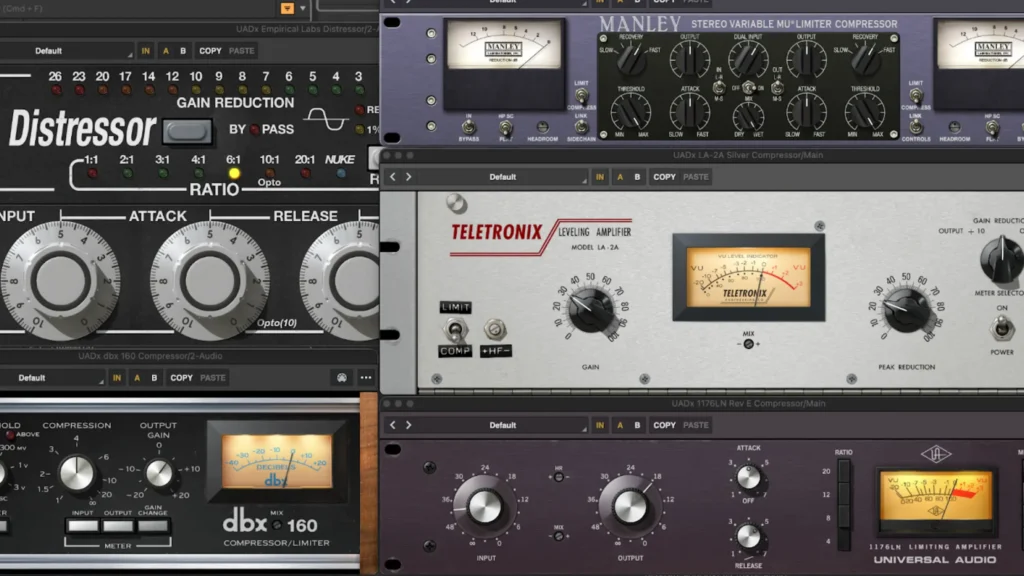Screen dimensions: 1024x576
Task: Open the dbx 160 three-dot more menu
Action: pyautogui.click(x=366, y=377)
